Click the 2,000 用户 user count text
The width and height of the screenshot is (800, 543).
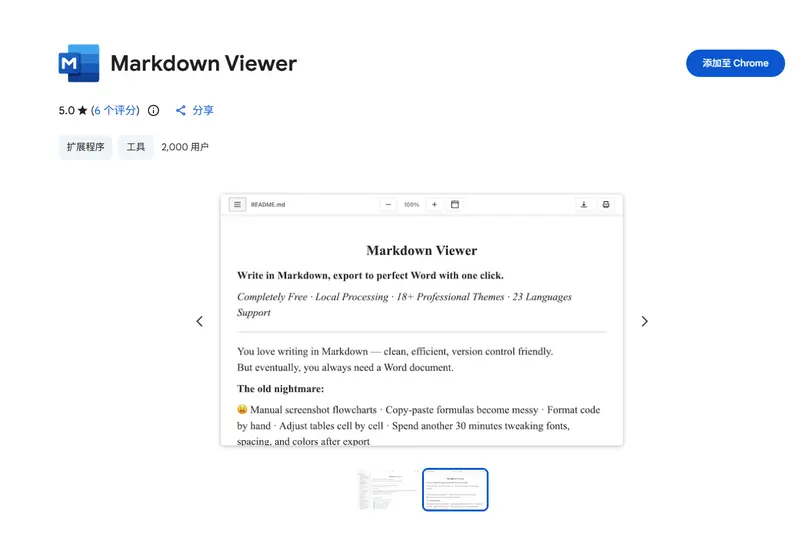point(185,147)
